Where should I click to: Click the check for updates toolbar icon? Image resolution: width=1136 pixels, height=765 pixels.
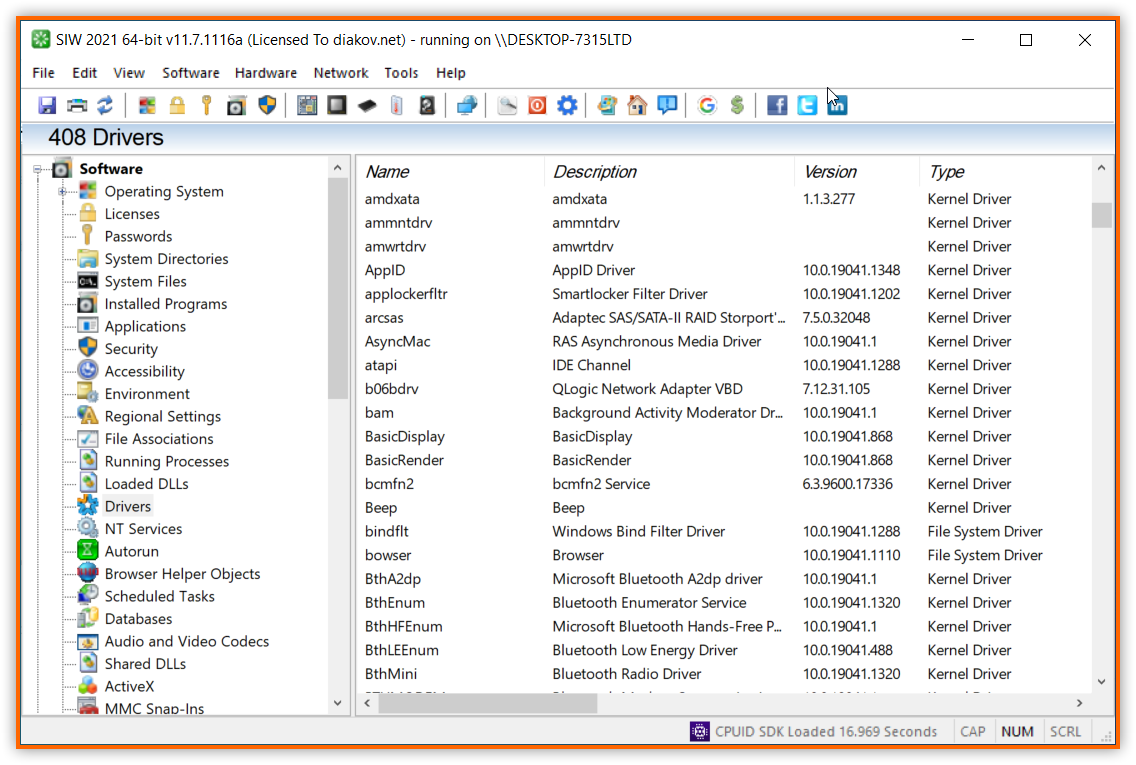click(607, 106)
